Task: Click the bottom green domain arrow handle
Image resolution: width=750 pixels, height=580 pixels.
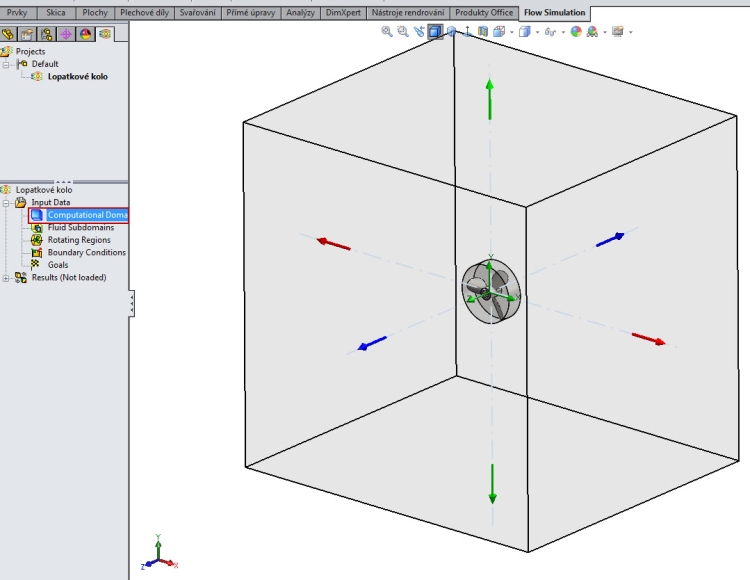Action: (x=492, y=484)
